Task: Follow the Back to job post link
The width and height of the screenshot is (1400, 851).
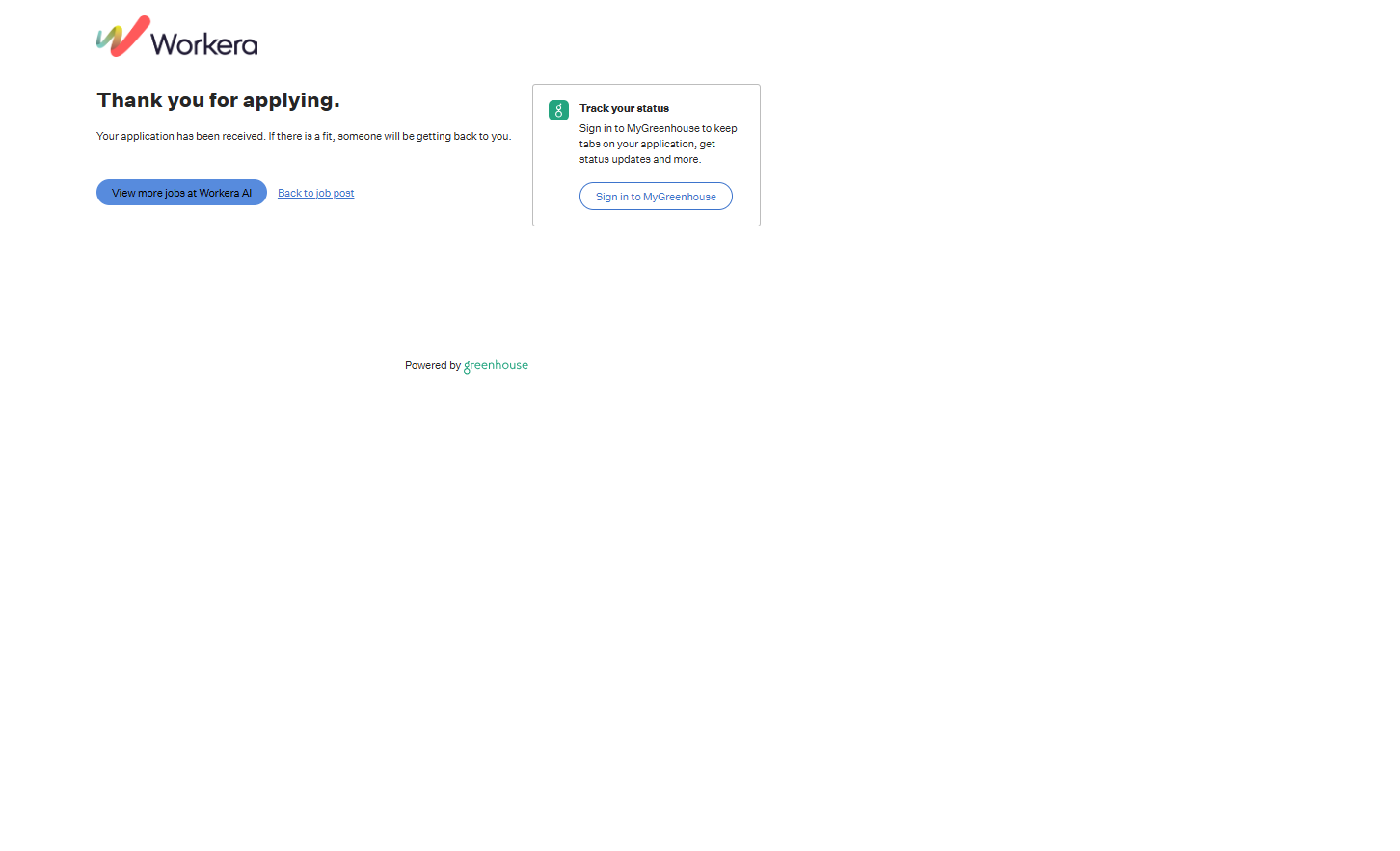Action: 315,194
